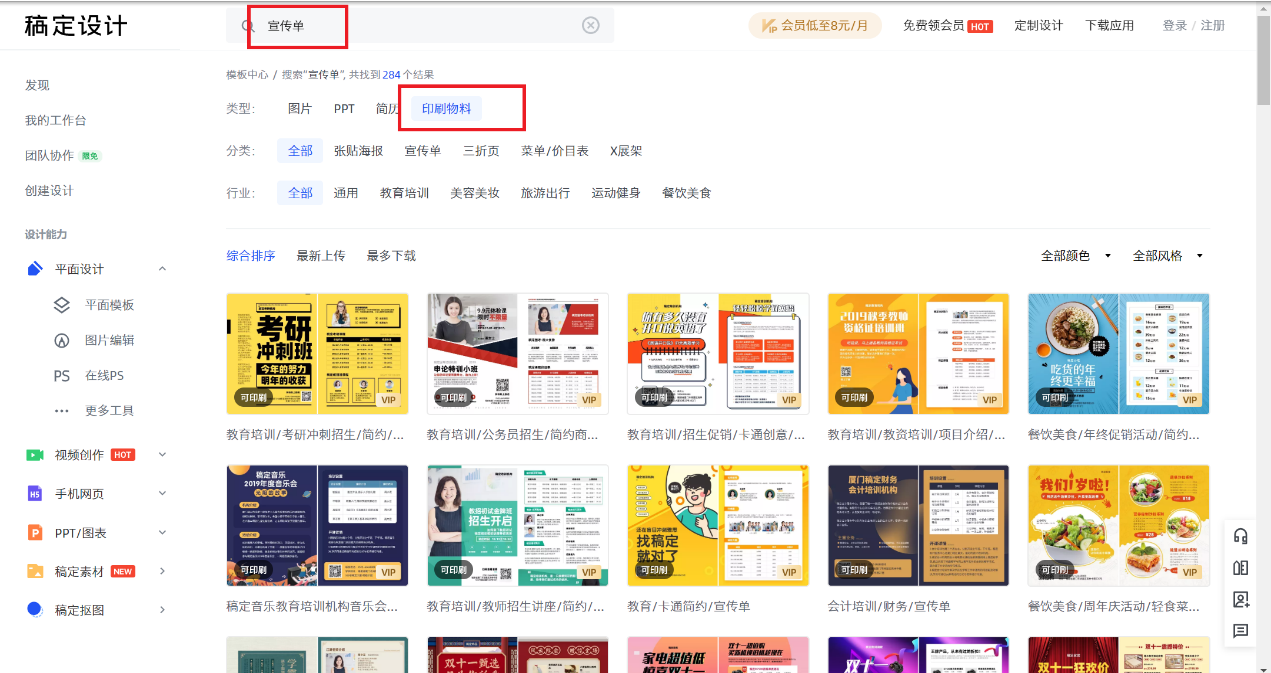Expand the 全部风格 dropdown
This screenshot has height=673, width=1271.
[x=1168, y=256]
